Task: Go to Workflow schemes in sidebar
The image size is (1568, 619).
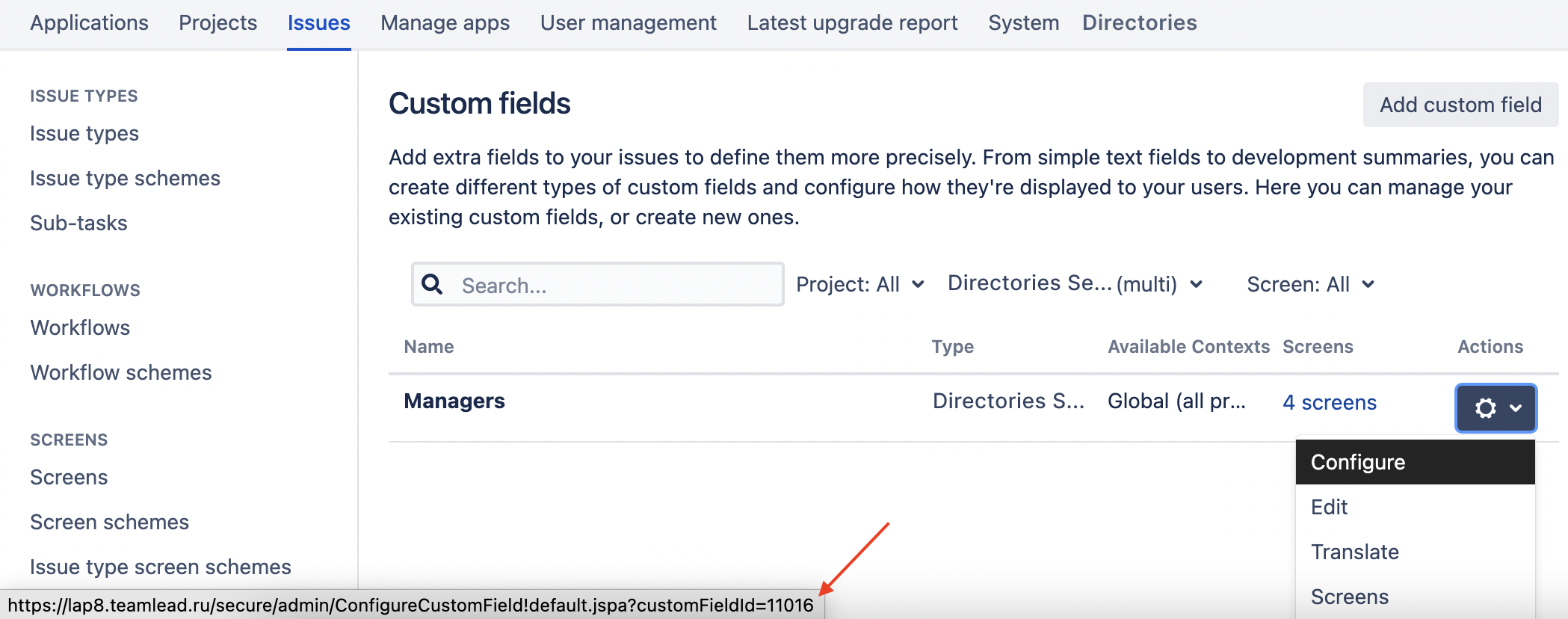Action: (121, 372)
